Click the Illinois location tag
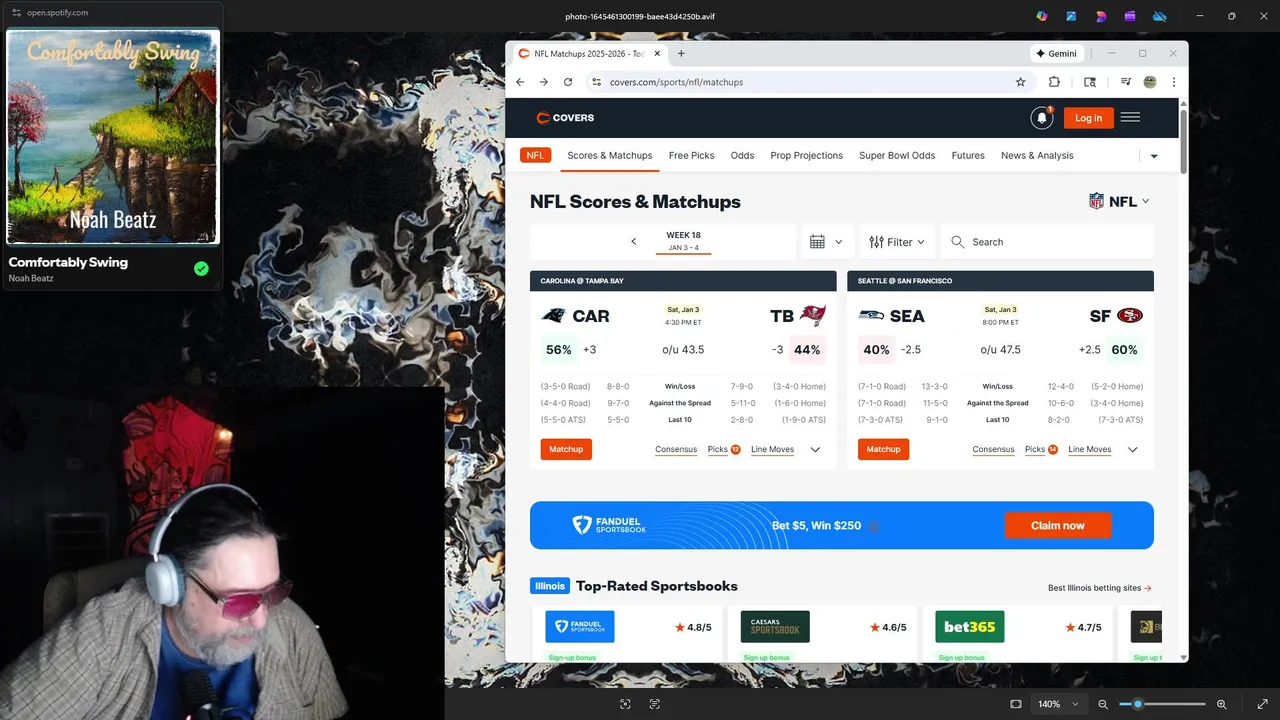1280x720 pixels. point(550,586)
